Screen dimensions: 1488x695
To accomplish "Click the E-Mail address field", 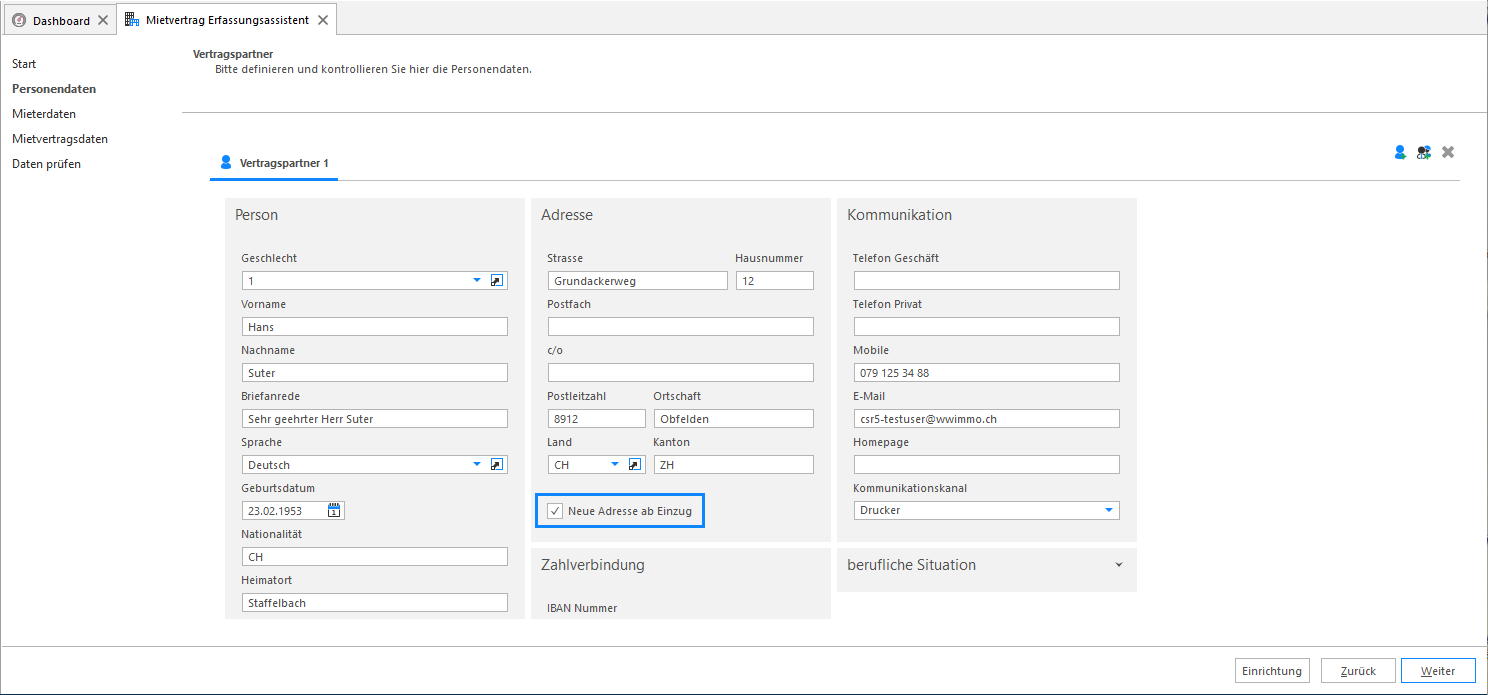I will [x=987, y=419].
